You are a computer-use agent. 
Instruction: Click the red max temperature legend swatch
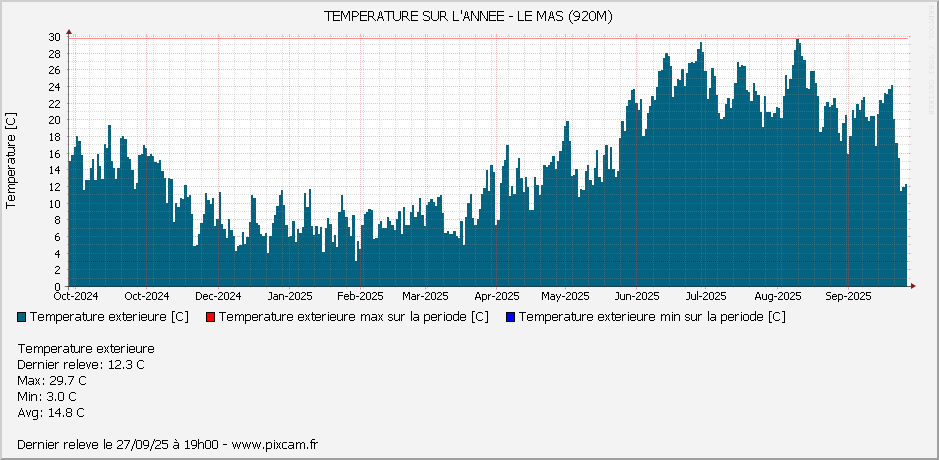[x=211, y=317]
